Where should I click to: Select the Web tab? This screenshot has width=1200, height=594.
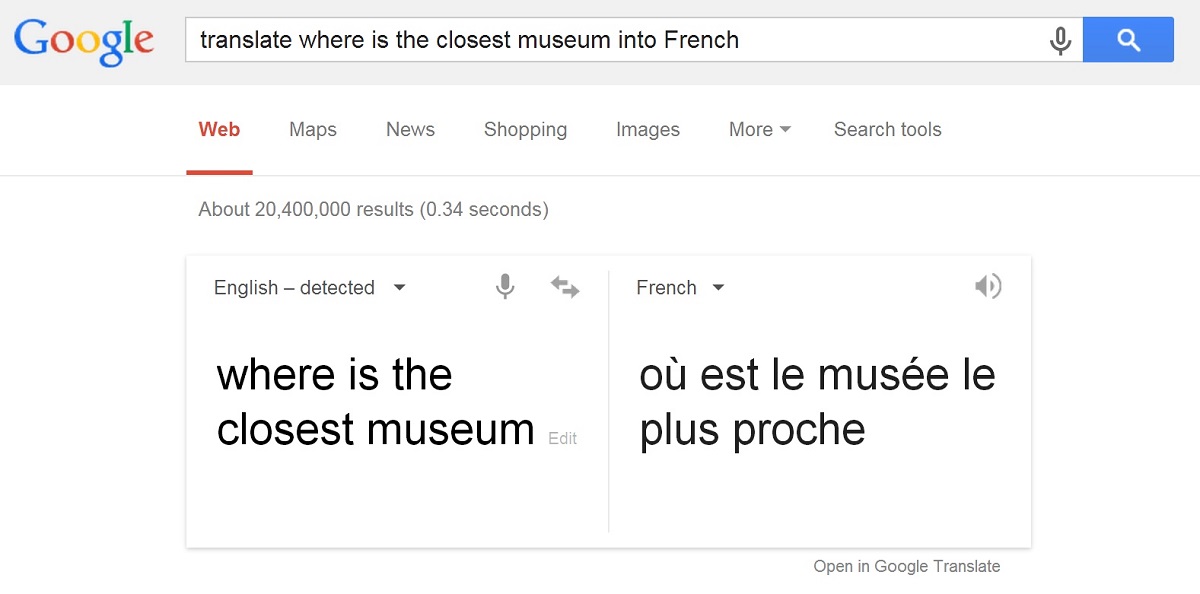[219, 129]
